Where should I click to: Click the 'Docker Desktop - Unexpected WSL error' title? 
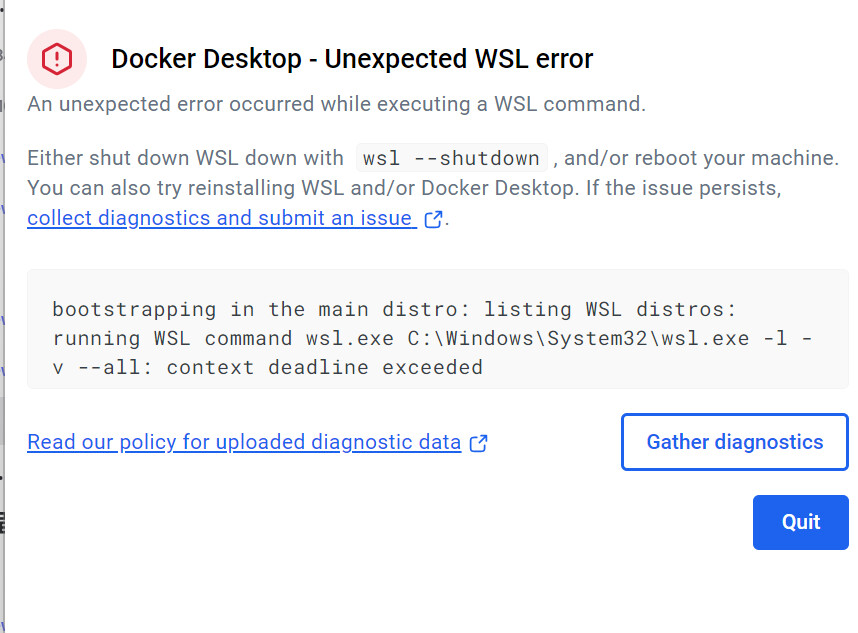point(352,59)
